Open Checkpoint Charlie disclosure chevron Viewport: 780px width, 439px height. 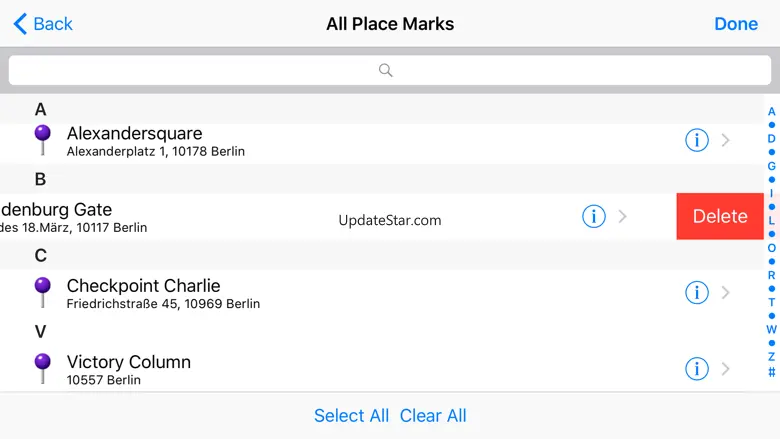[x=726, y=293]
